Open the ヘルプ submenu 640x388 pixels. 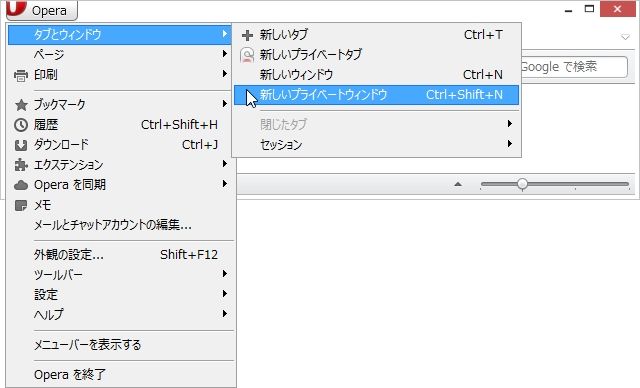[x=120, y=315]
